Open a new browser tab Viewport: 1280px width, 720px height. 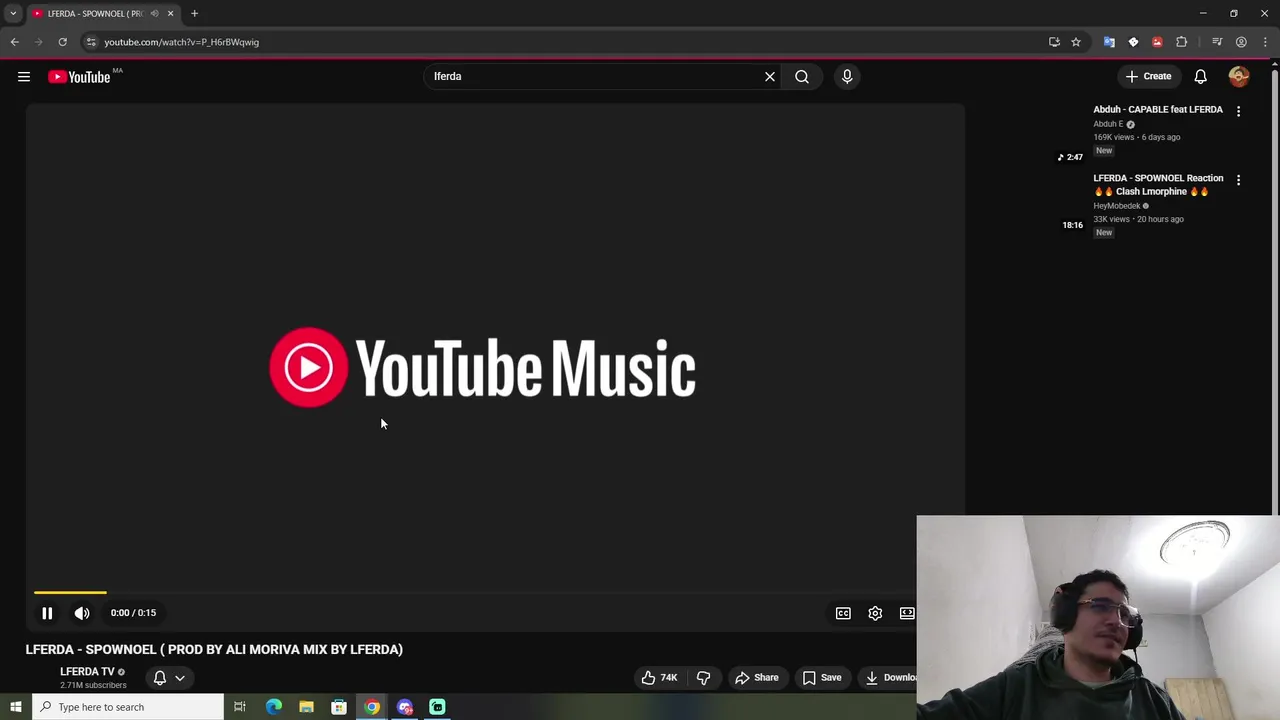pyautogui.click(x=194, y=14)
